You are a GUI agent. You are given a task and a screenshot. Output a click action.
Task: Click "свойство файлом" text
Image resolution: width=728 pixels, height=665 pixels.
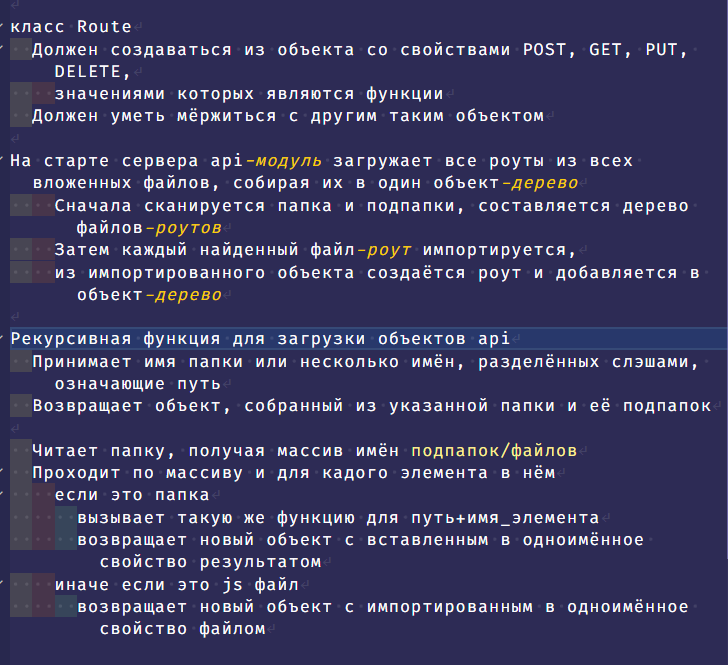[x=182, y=629]
